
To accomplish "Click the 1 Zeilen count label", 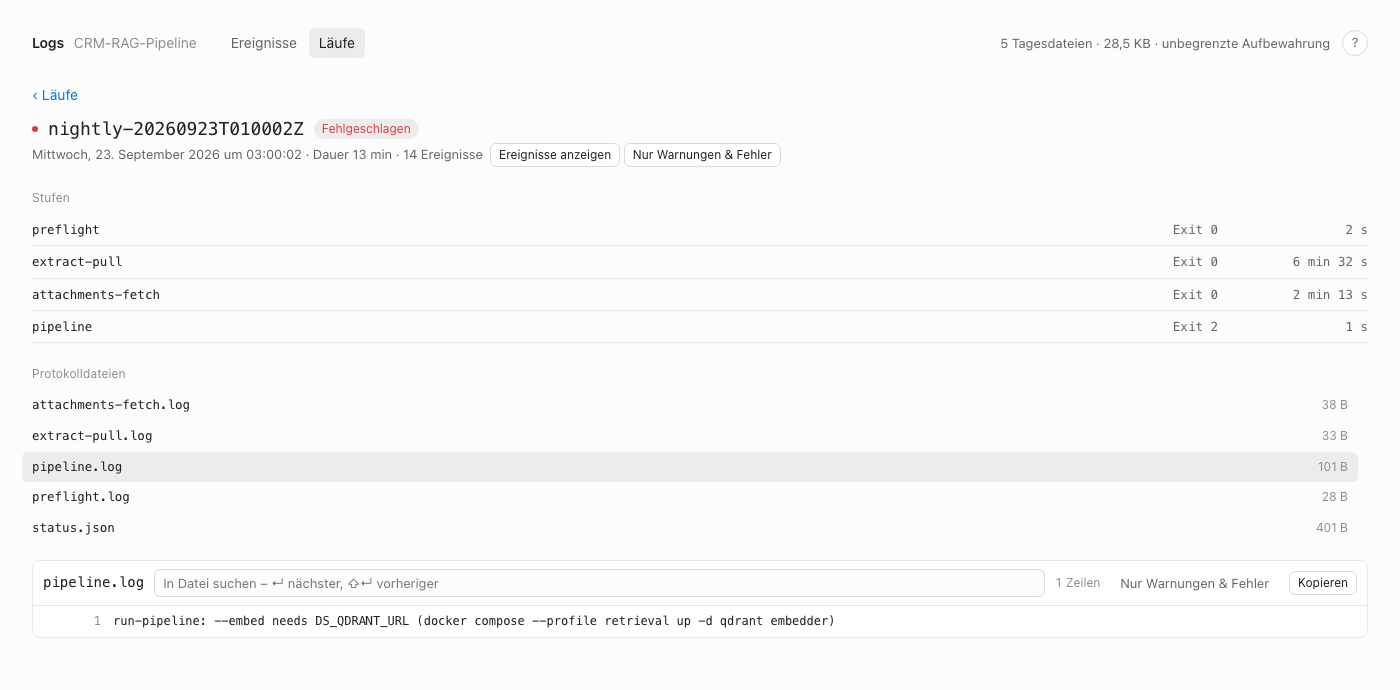I will click(1078, 583).
